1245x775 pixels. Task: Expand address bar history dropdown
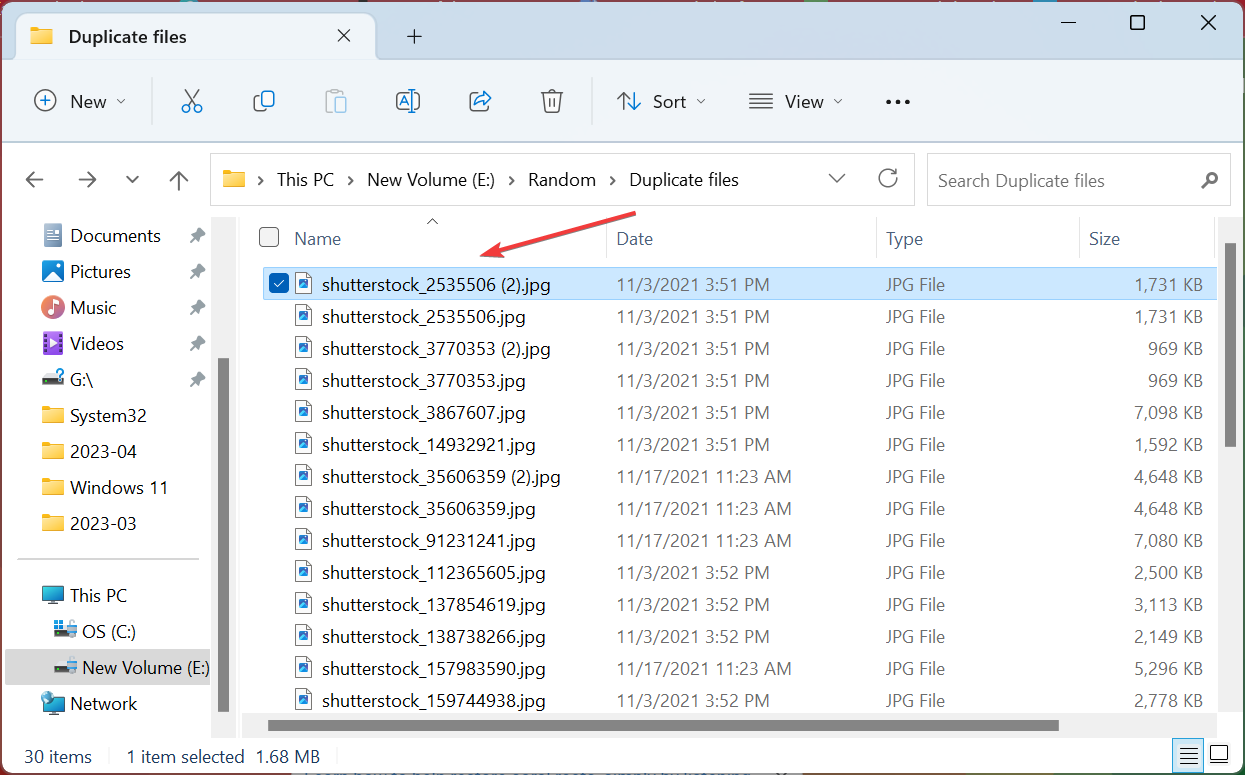[x=838, y=179]
